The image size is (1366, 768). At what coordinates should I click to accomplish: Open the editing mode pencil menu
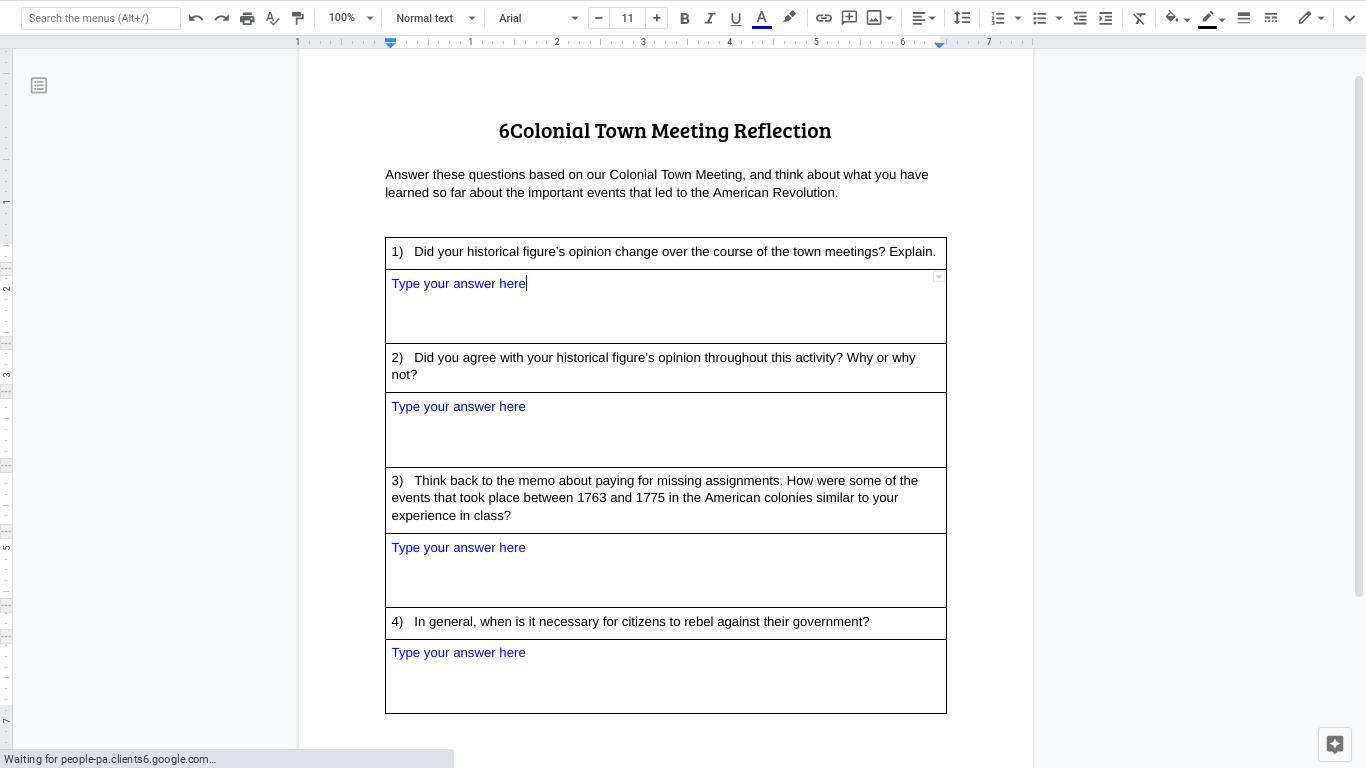(1310, 18)
